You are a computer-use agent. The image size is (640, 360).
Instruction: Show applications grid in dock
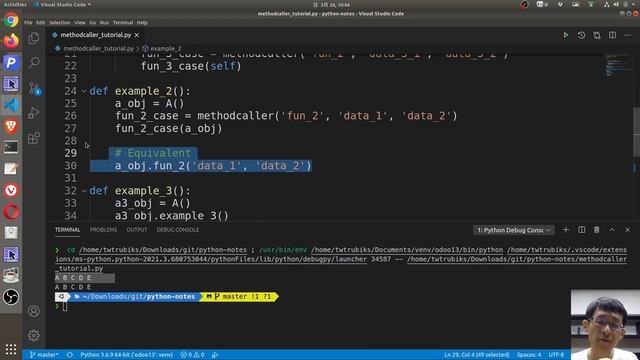point(11,349)
